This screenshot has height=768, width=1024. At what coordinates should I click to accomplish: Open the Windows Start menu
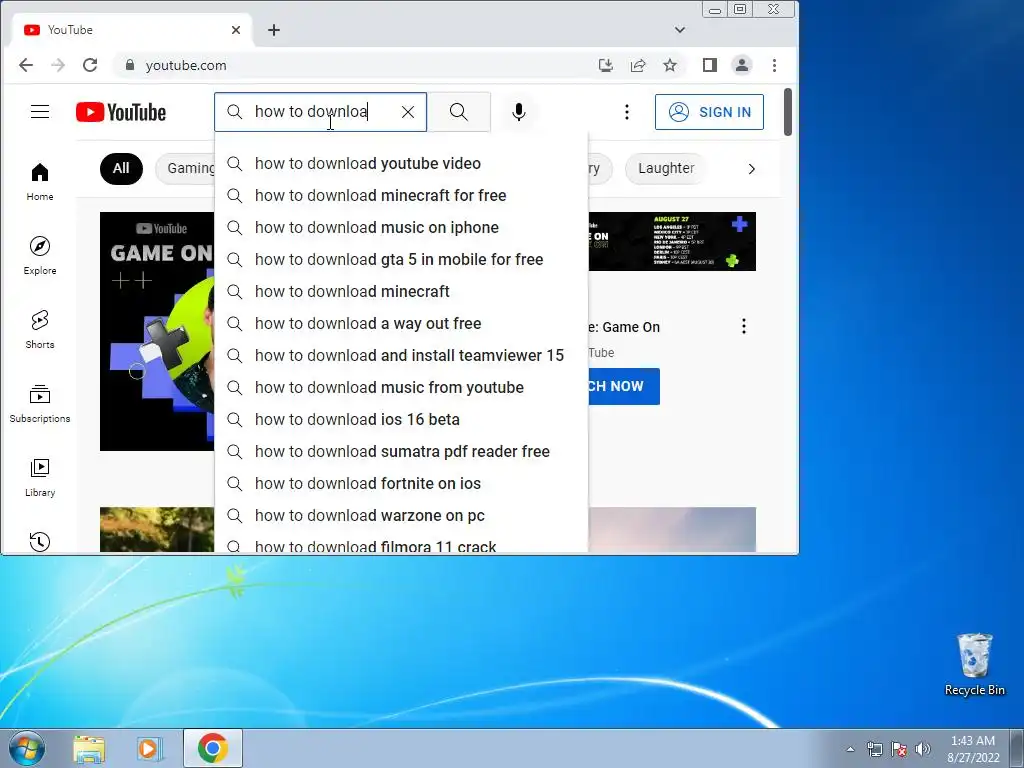[x=26, y=748]
